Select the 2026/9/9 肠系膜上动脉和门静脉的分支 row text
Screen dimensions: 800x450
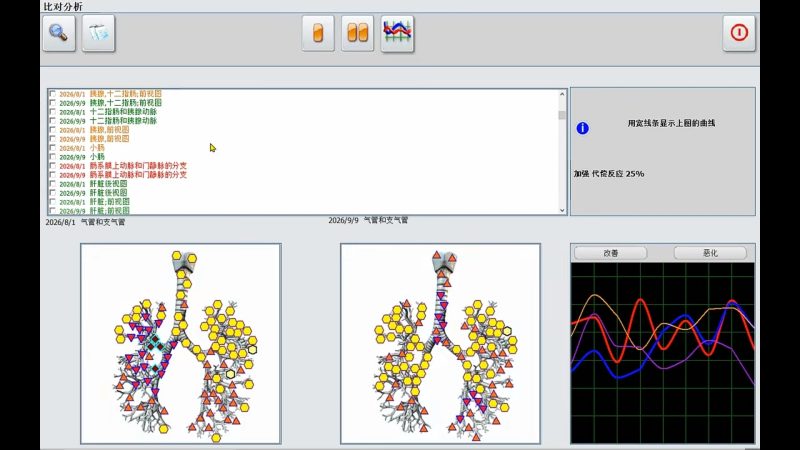coord(123,174)
